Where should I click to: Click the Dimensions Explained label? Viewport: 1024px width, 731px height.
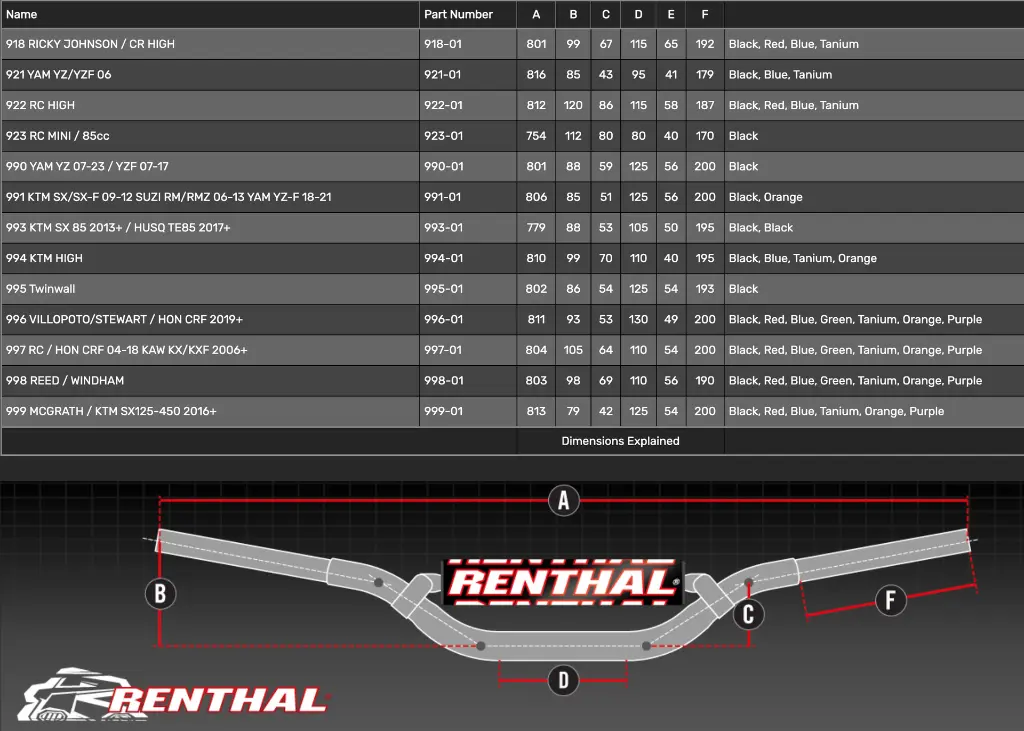coord(620,441)
